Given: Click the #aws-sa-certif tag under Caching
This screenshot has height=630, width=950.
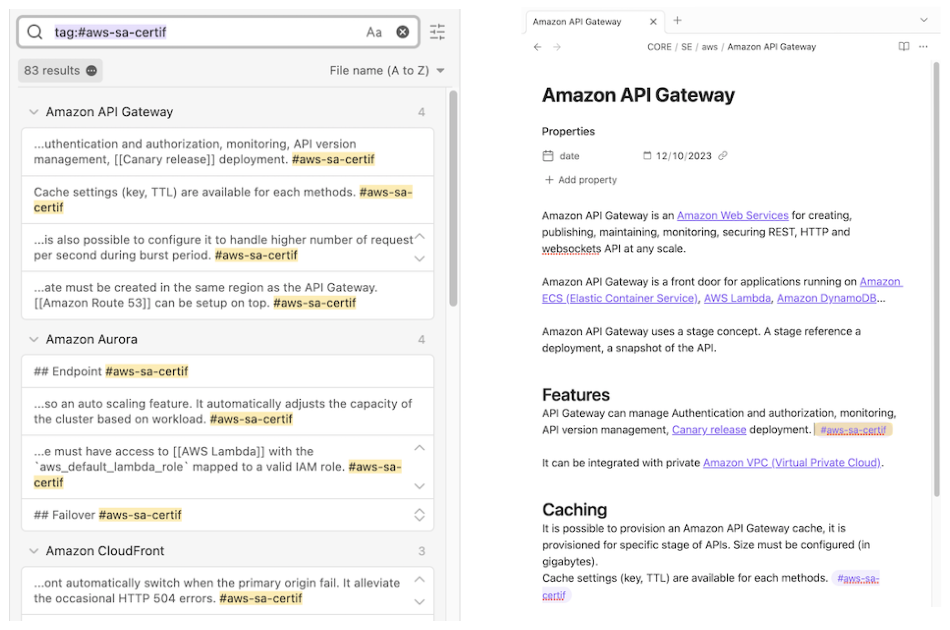Looking at the screenshot, I should coord(857,579).
